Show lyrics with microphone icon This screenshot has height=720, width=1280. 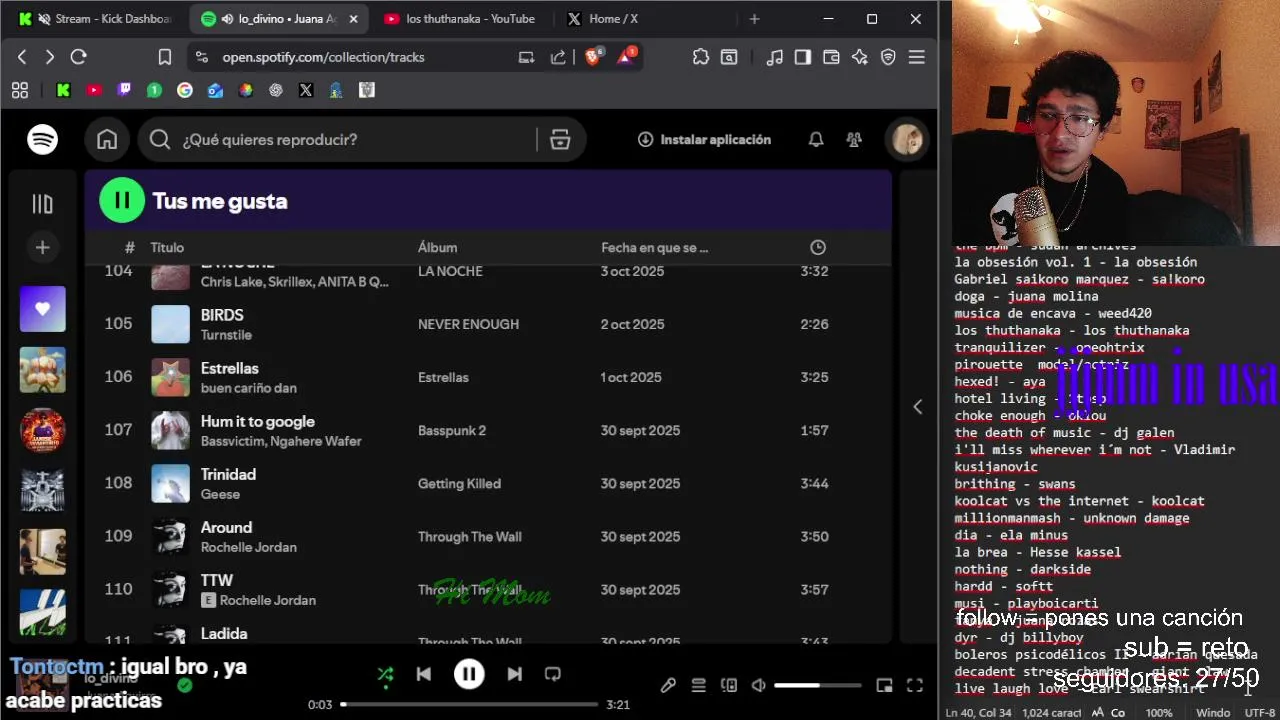668,685
